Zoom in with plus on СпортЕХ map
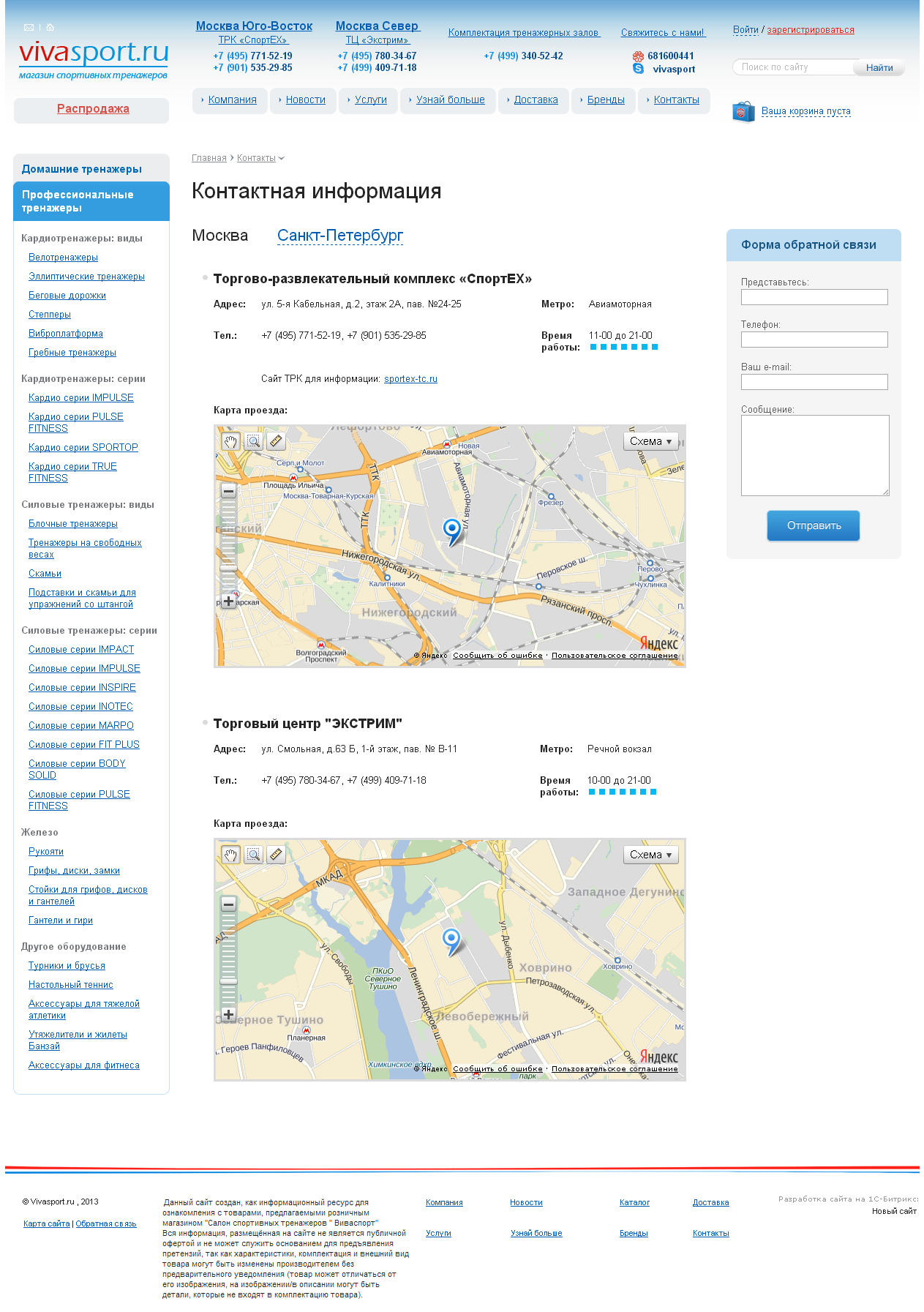The width and height of the screenshot is (924, 1312). pyautogui.click(x=228, y=601)
